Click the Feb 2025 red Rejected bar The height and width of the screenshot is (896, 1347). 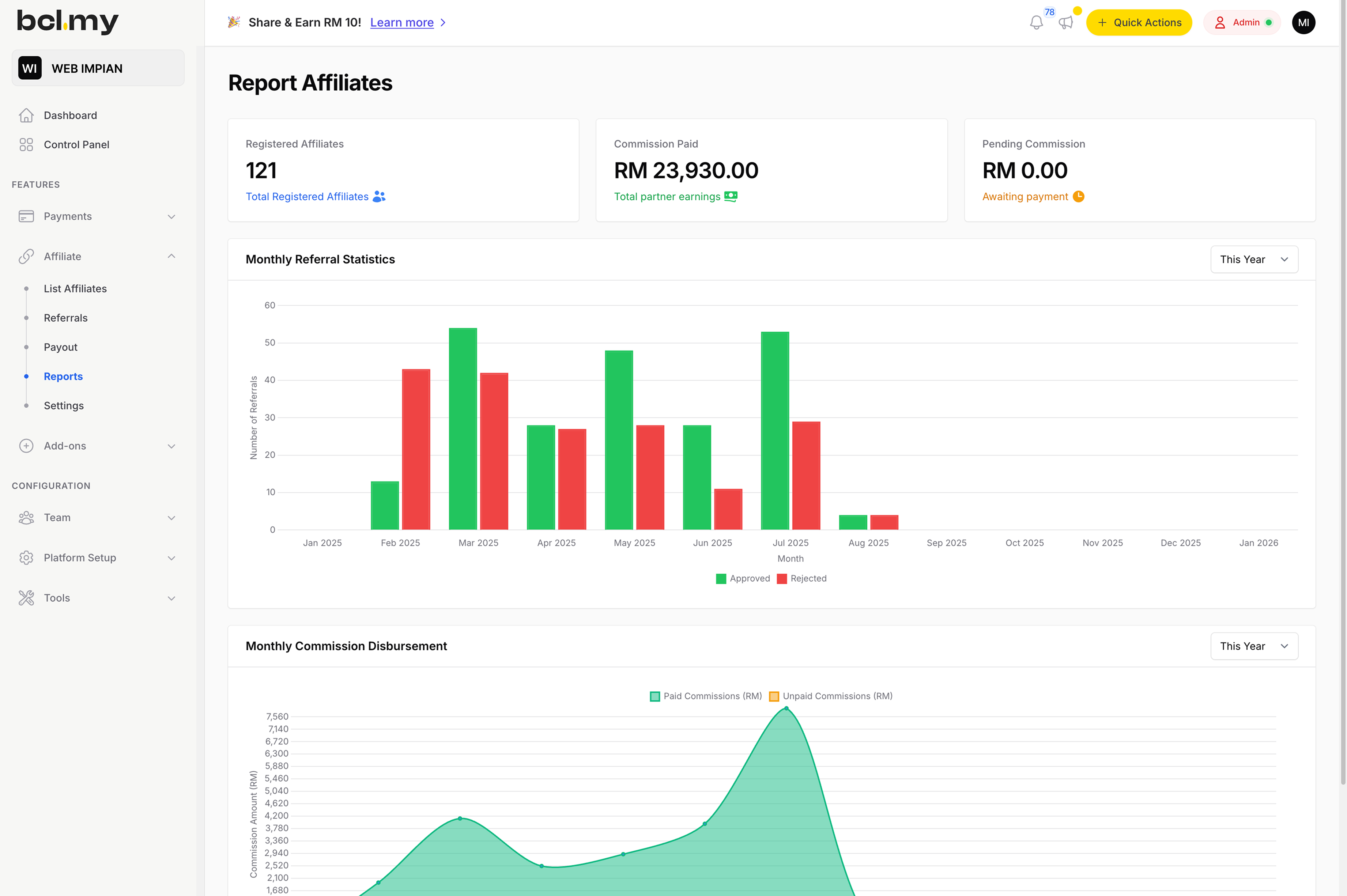pos(416,449)
